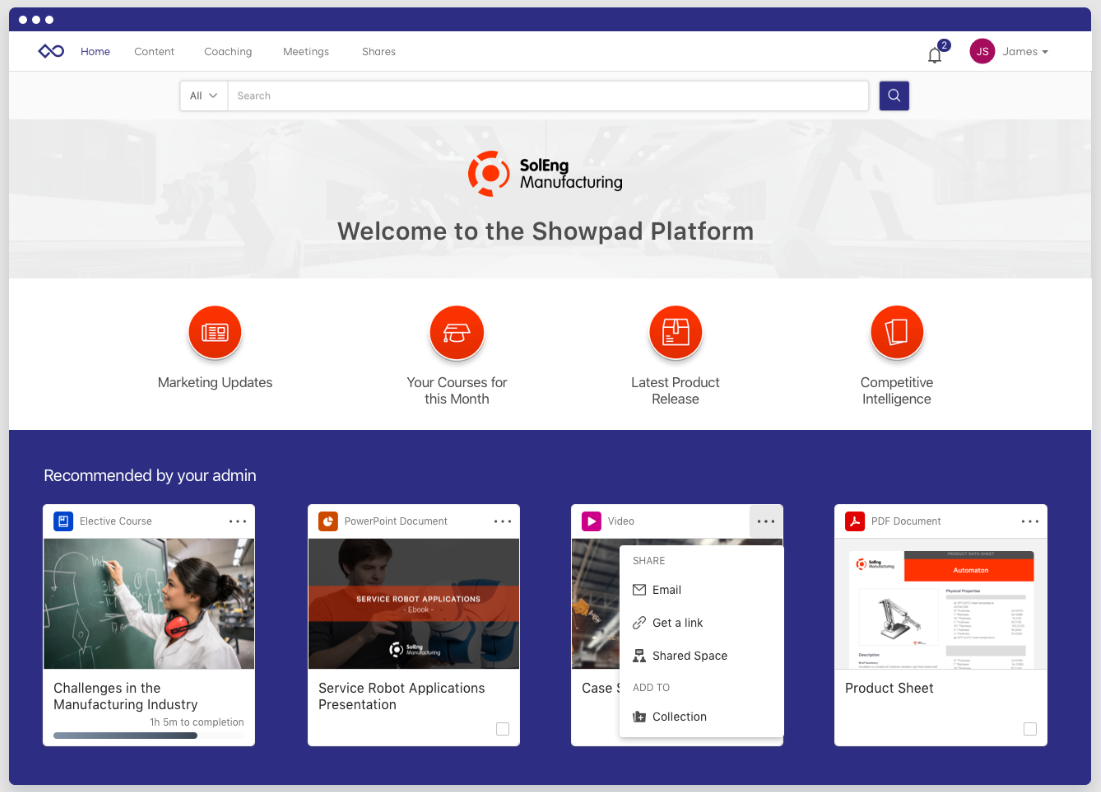The width and height of the screenshot is (1101, 792).
Task: Open the notifications bell
Action: click(x=935, y=54)
